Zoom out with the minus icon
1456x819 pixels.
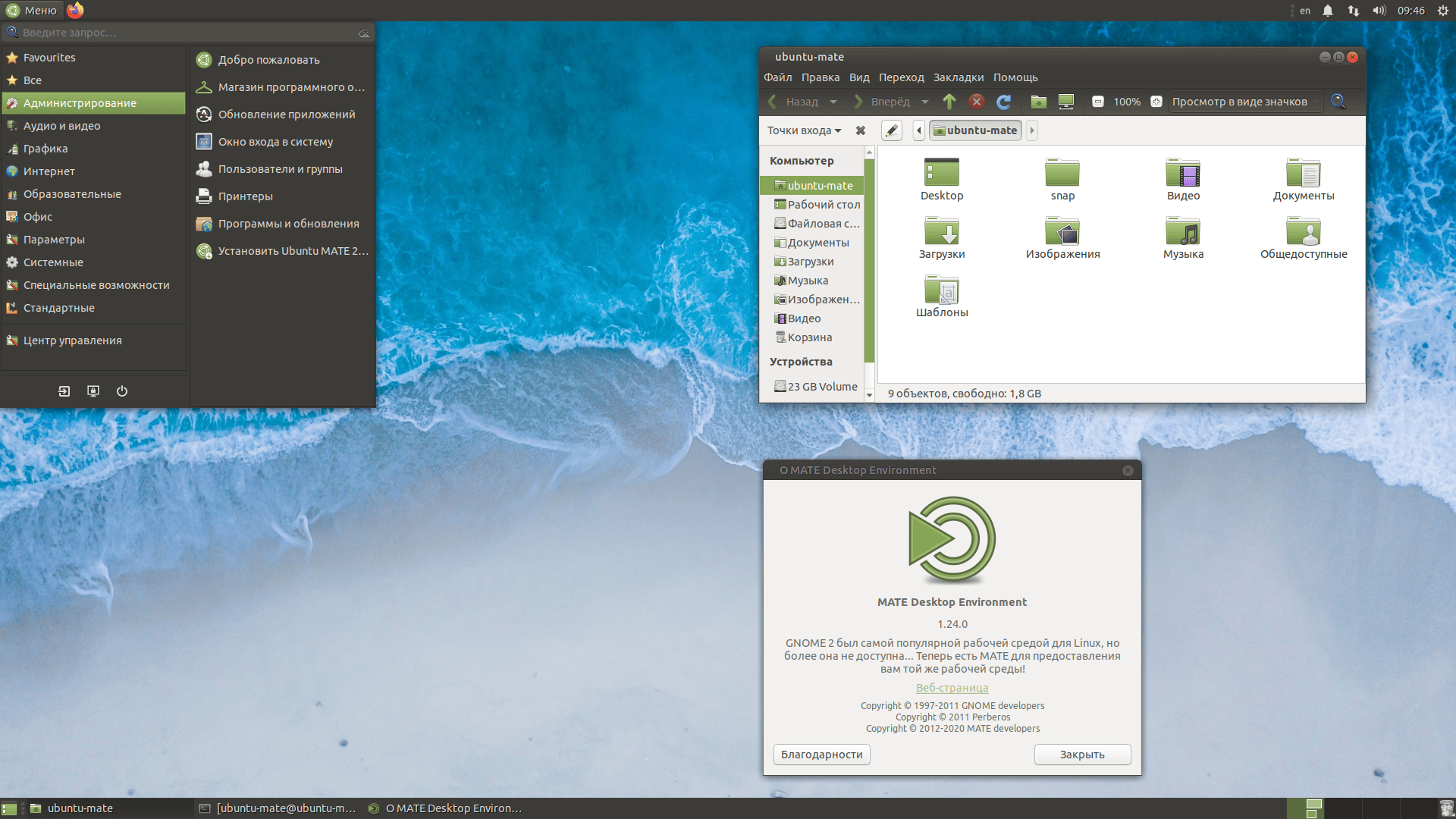1097,102
